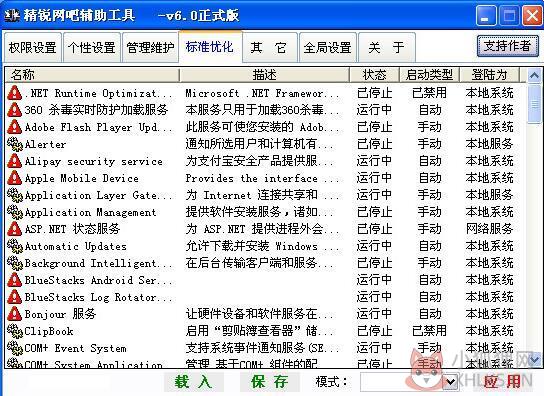
Task: Select the 标准优化 tab
Action: pos(210,47)
